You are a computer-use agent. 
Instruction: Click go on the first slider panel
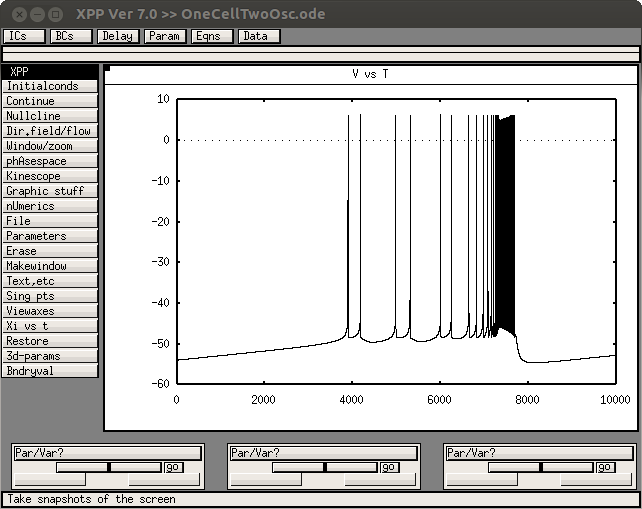click(174, 467)
